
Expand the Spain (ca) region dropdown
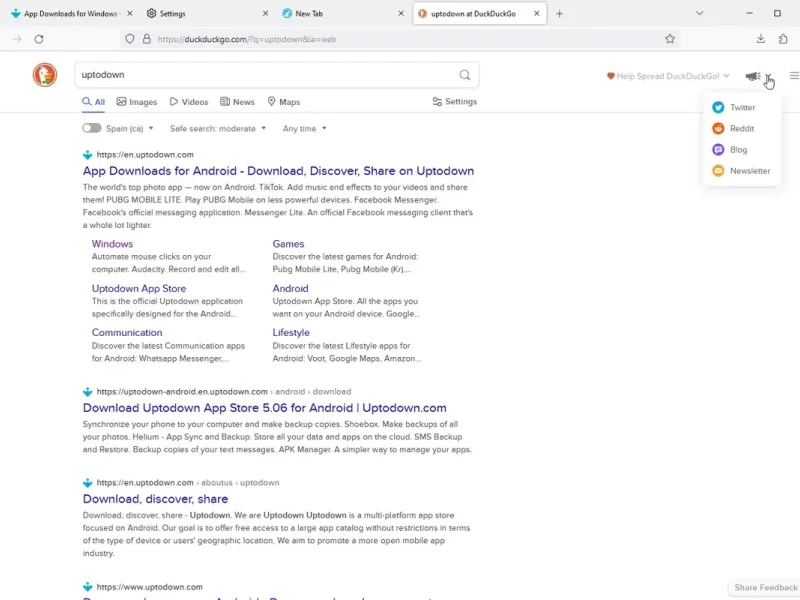(x=130, y=129)
